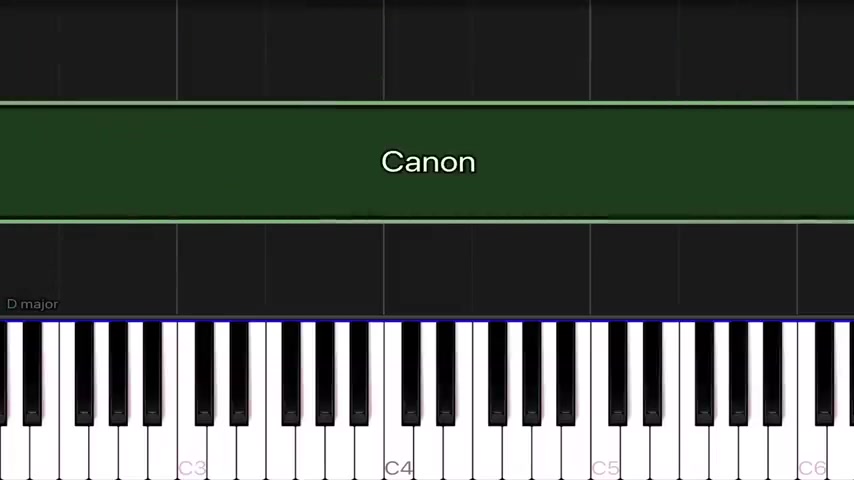This screenshot has width=854, height=480.
Task: Tap the A#5 black key just below C6
Action: 772,373
